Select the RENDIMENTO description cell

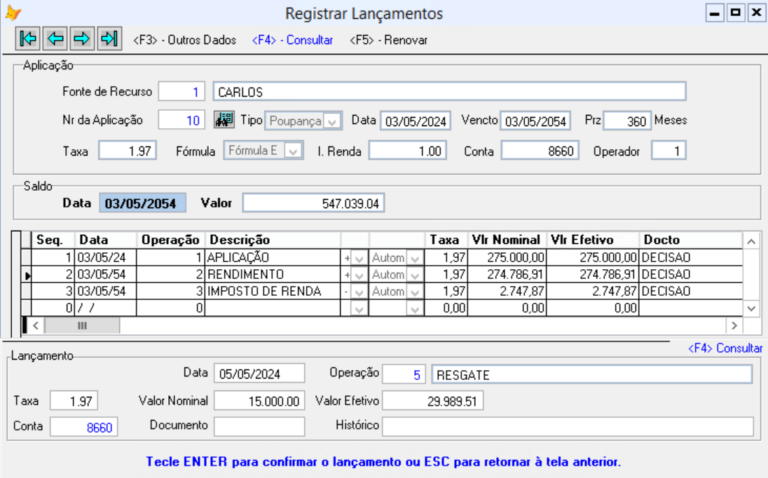[x=272, y=274]
